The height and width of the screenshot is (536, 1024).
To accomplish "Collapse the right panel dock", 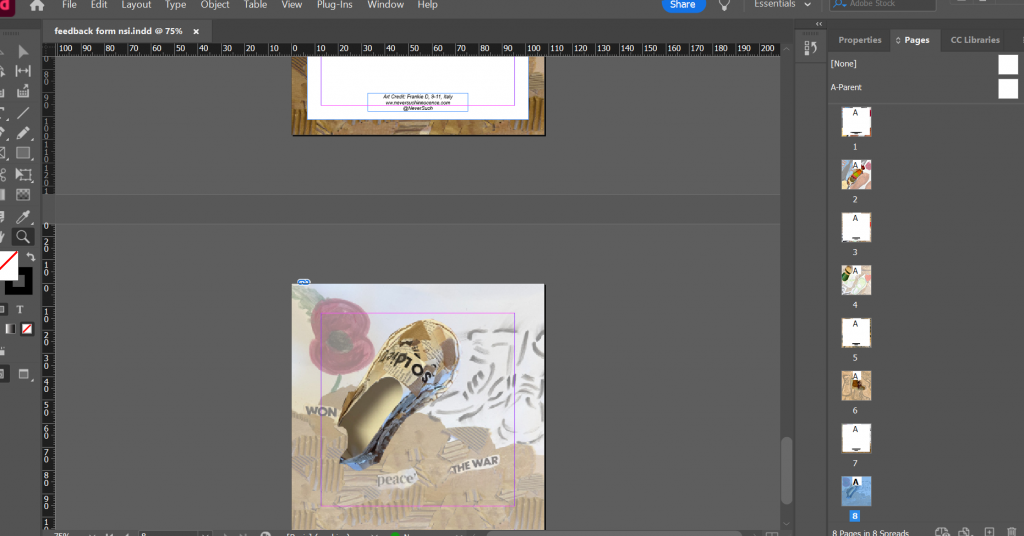I will point(819,24).
